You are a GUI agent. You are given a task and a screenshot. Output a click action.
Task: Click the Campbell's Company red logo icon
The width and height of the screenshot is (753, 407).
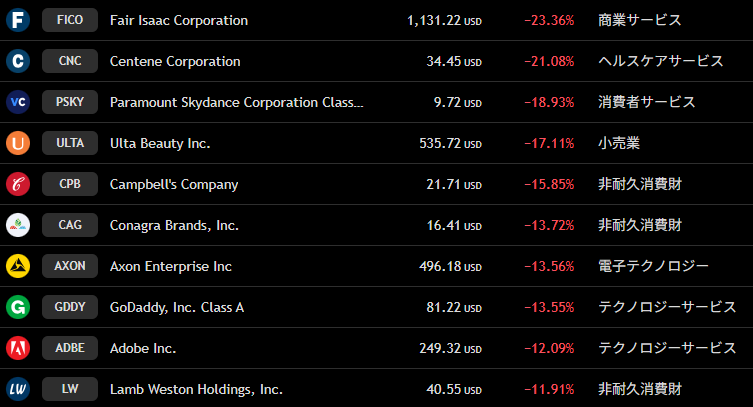click(18, 184)
